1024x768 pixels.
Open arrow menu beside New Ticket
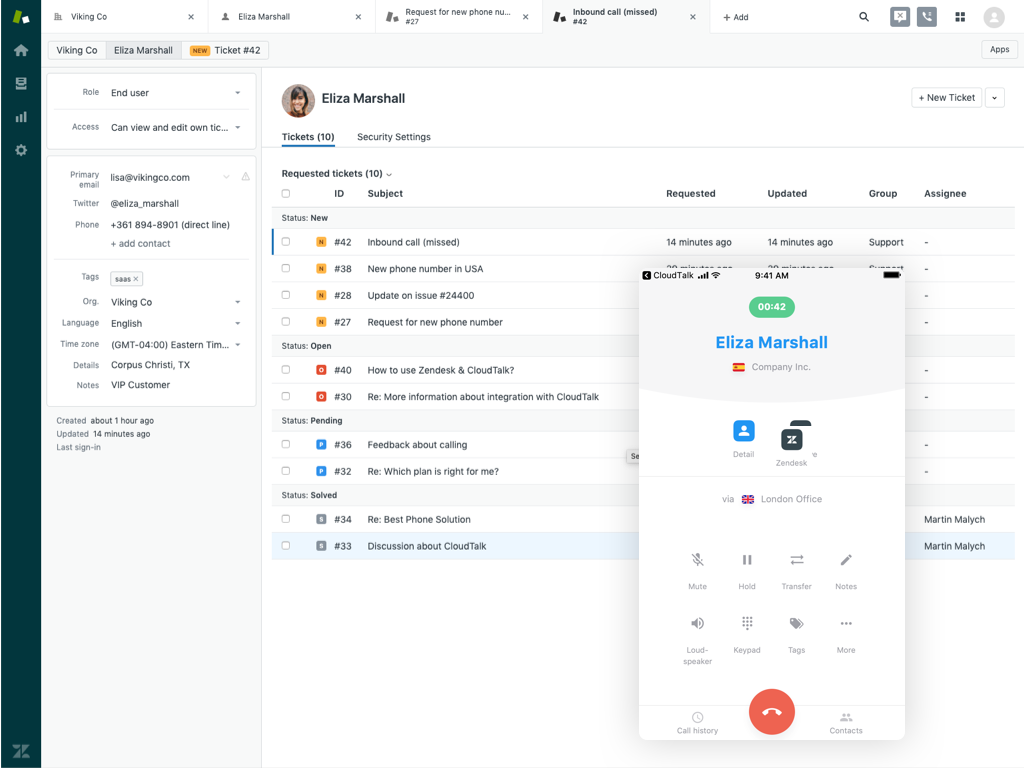(x=994, y=98)
